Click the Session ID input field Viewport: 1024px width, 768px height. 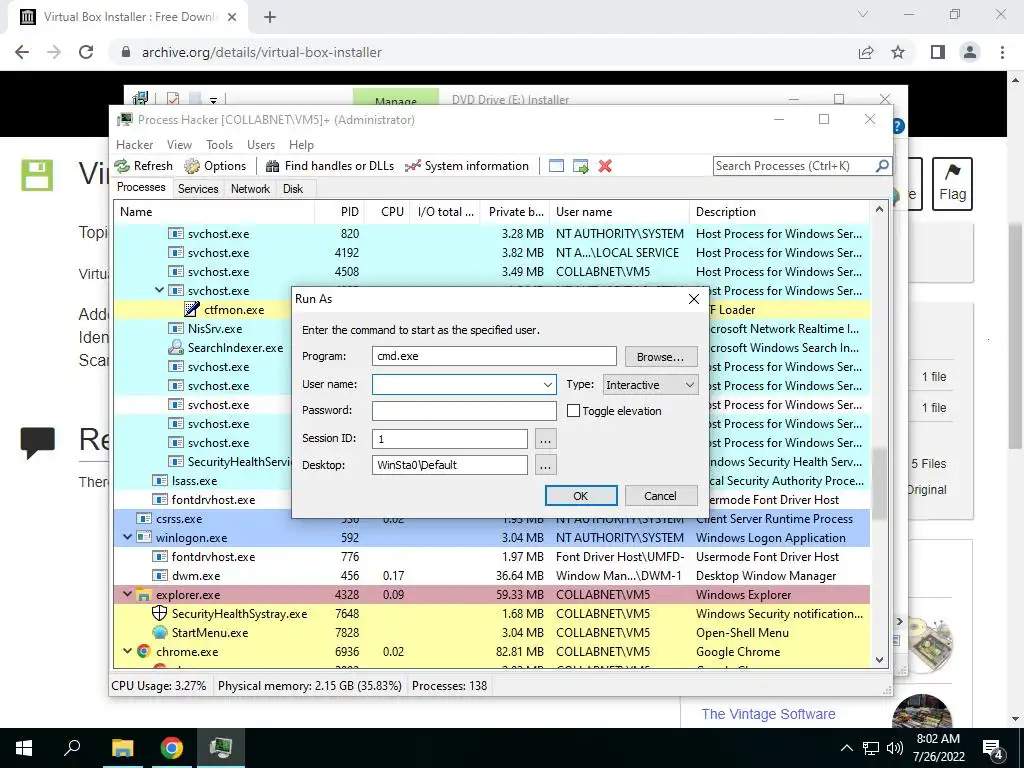coord(449,439)
